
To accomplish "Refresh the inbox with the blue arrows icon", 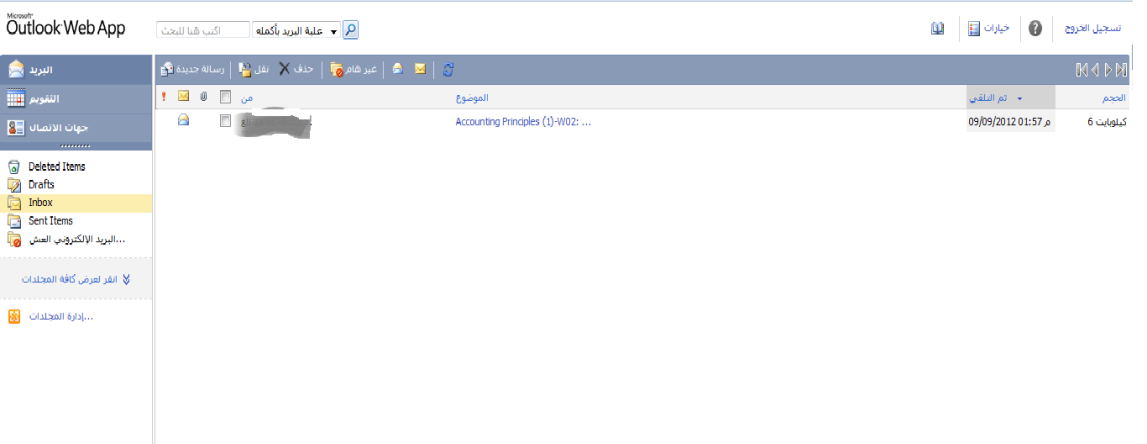I will tap(449, 69).
